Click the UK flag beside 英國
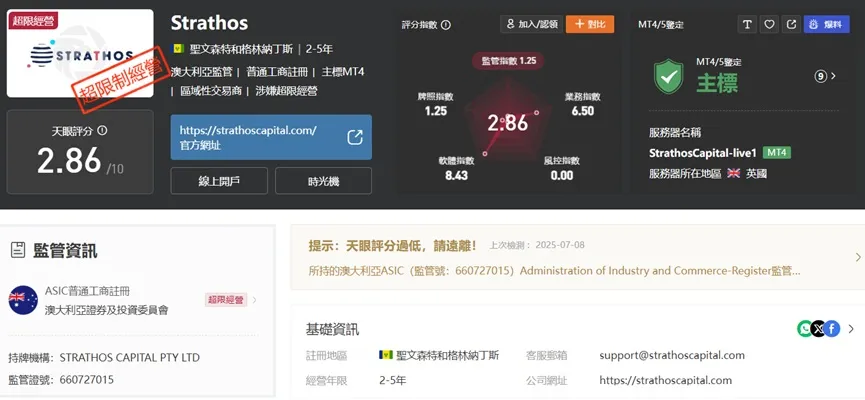The height and width of the screenshot is (400, 865). [x=733, y=174]
